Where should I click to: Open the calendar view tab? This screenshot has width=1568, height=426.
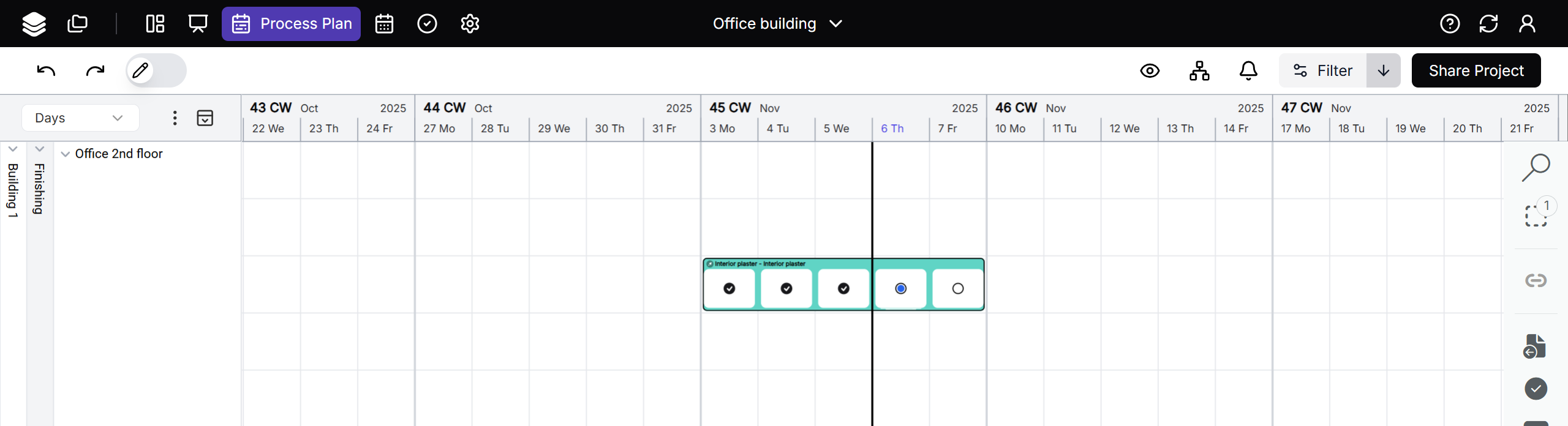(384, 24)
